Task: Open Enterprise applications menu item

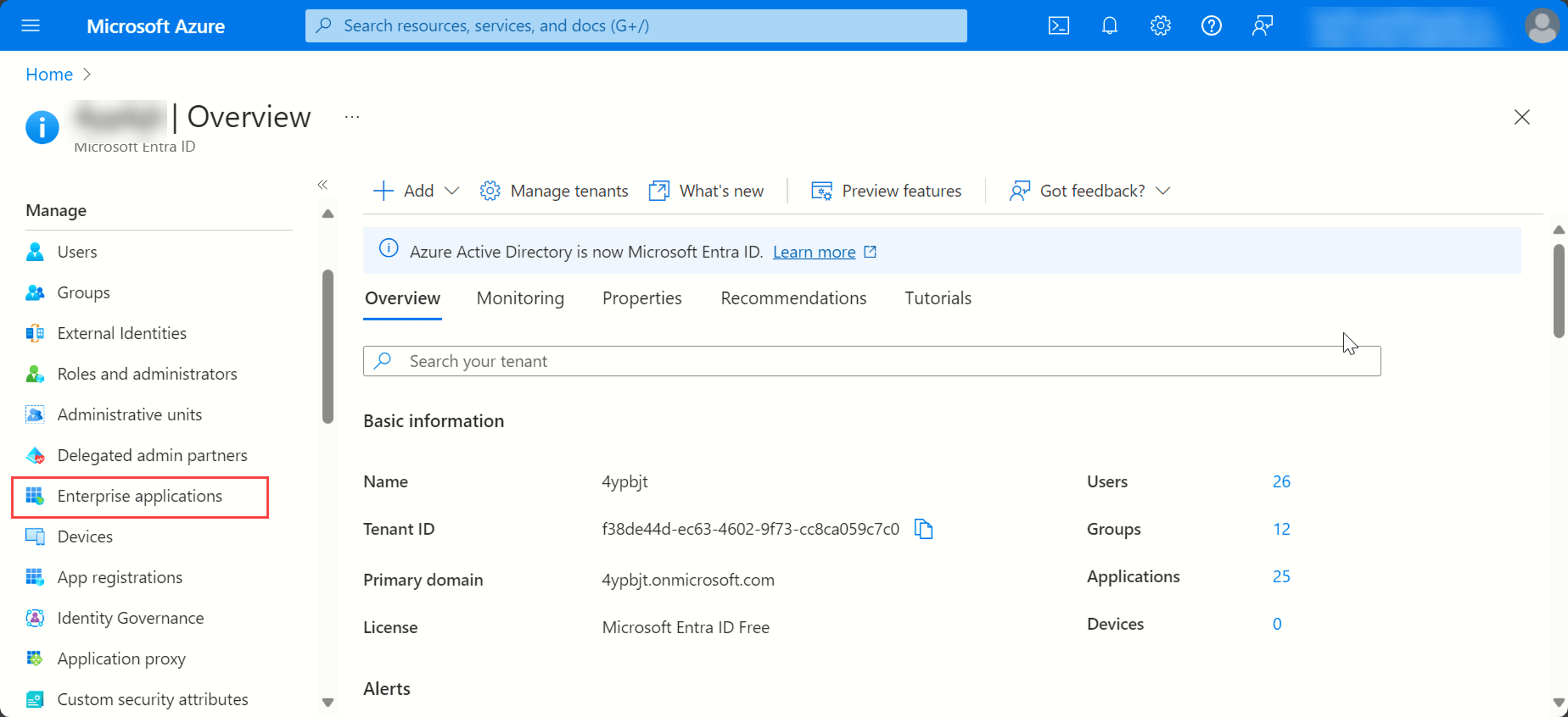Action: pos(140,496)
